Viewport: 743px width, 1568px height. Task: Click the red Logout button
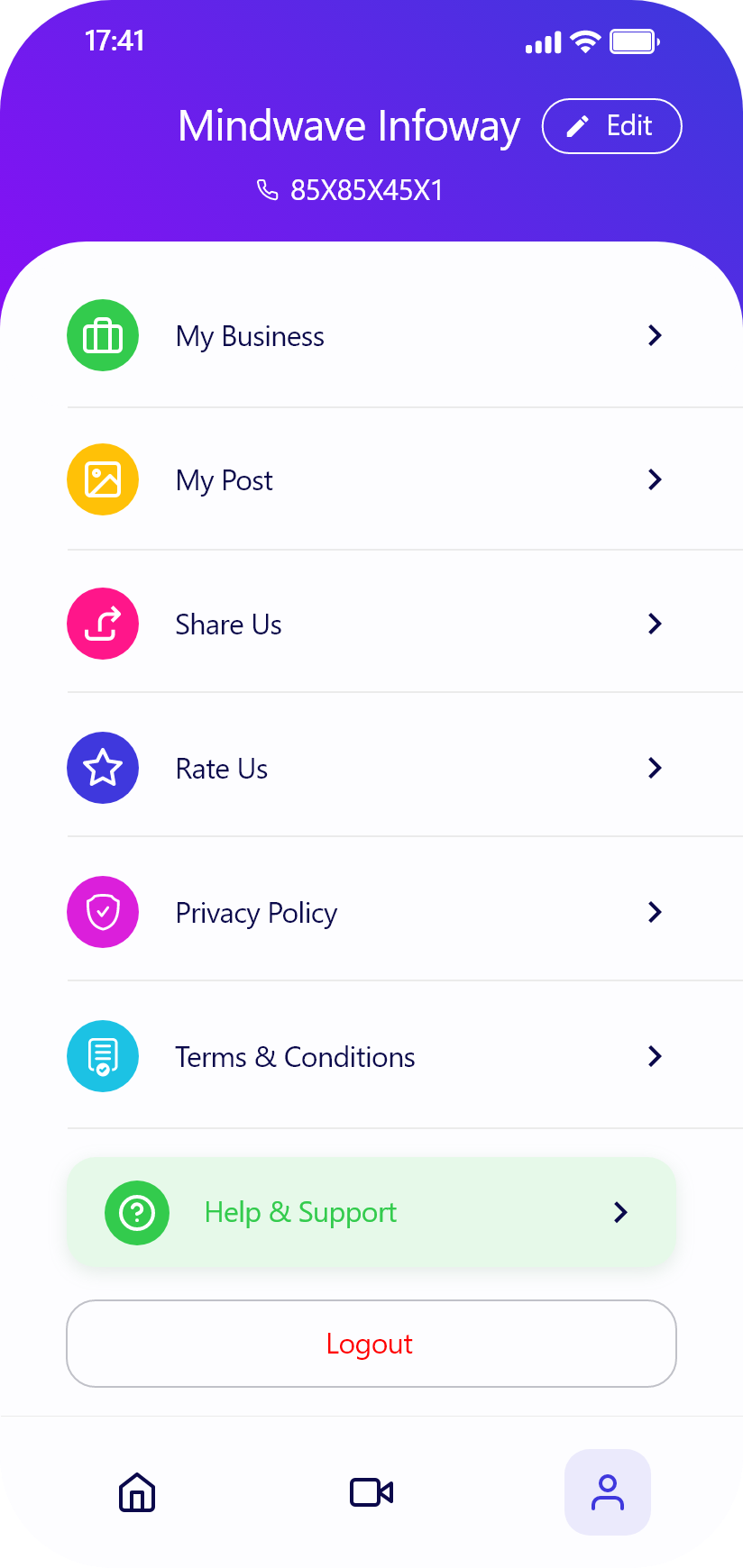[x=371, y=1344]
